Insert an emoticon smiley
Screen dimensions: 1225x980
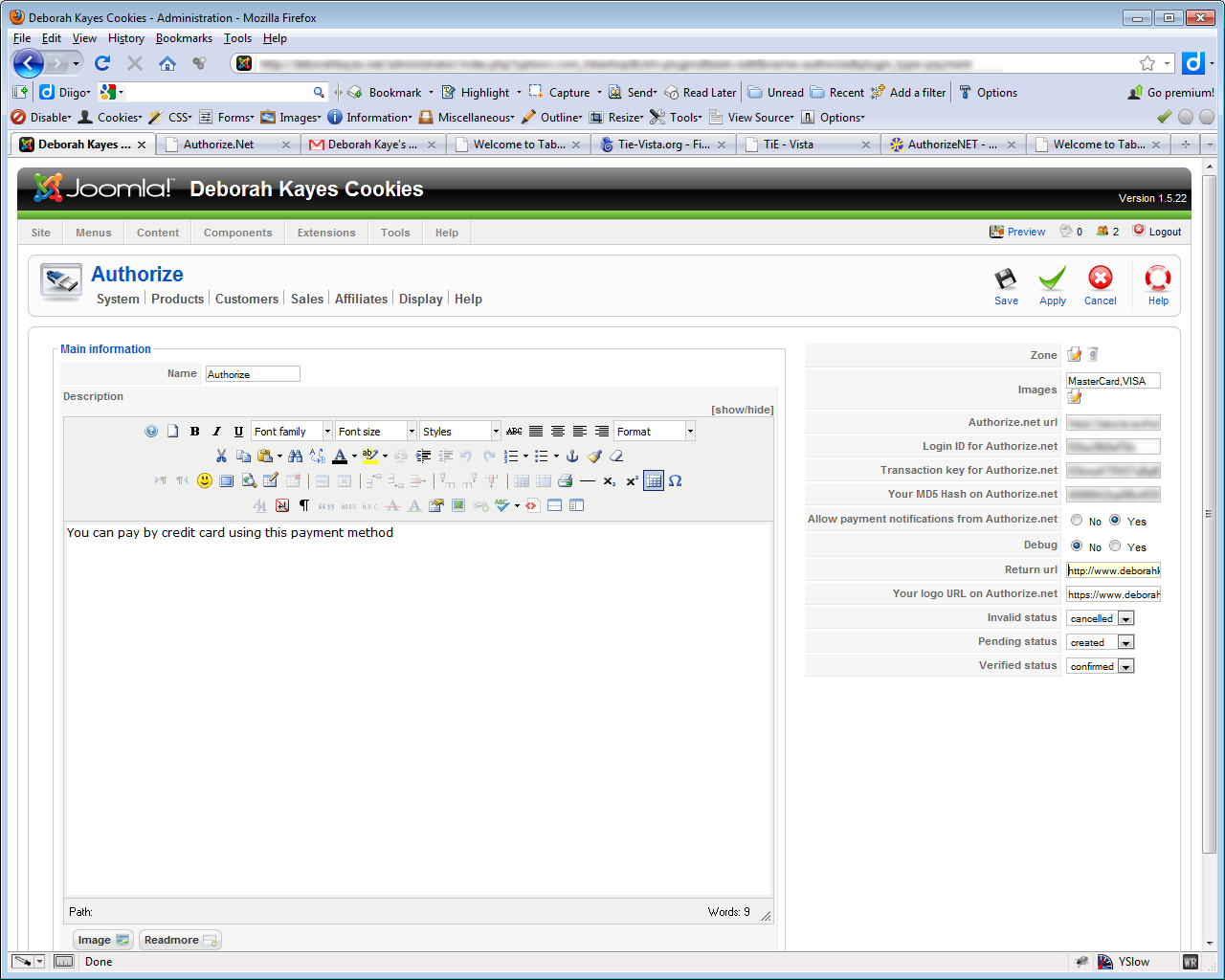pos(205,480)
